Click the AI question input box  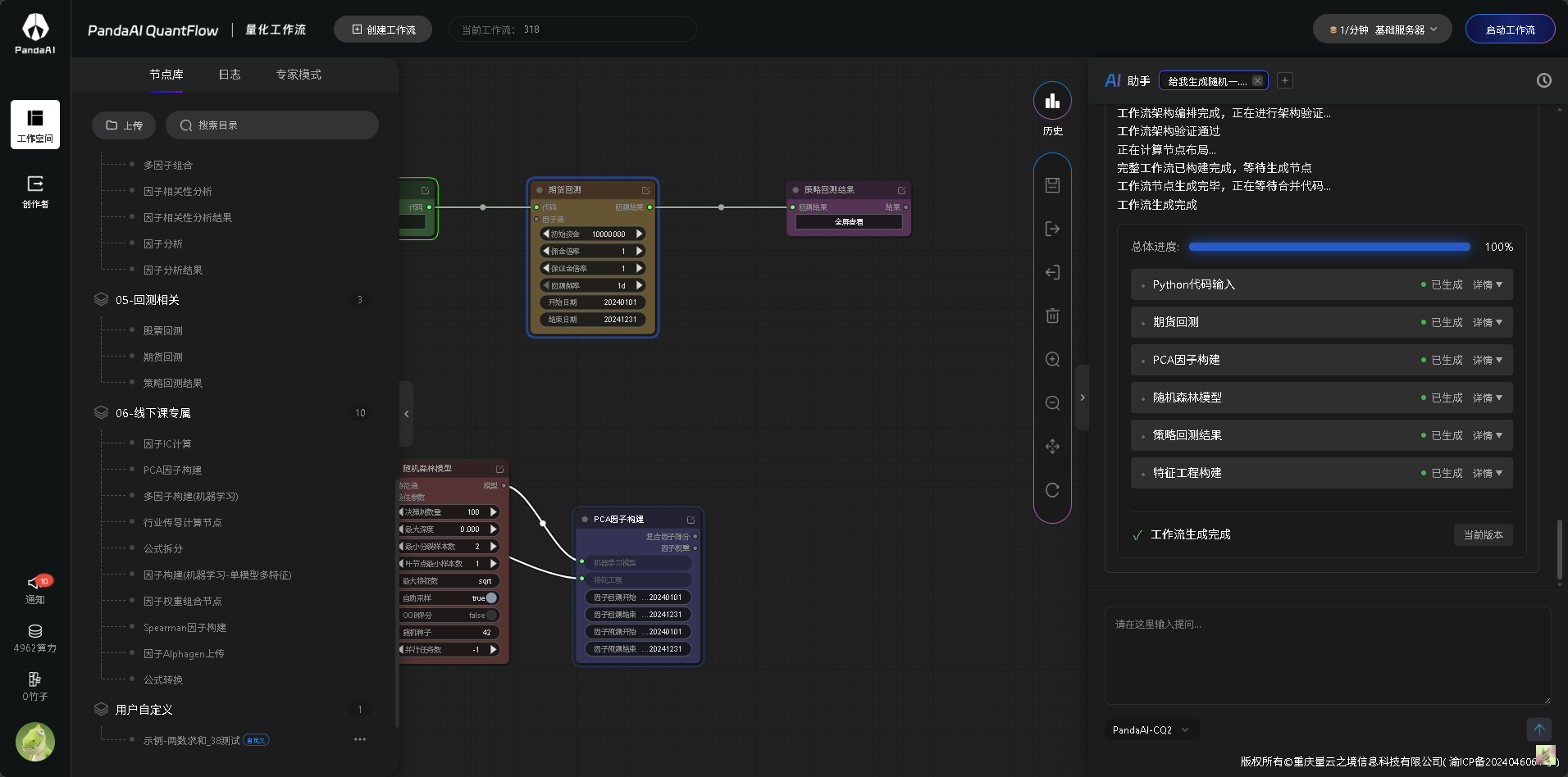[1328, 656]
